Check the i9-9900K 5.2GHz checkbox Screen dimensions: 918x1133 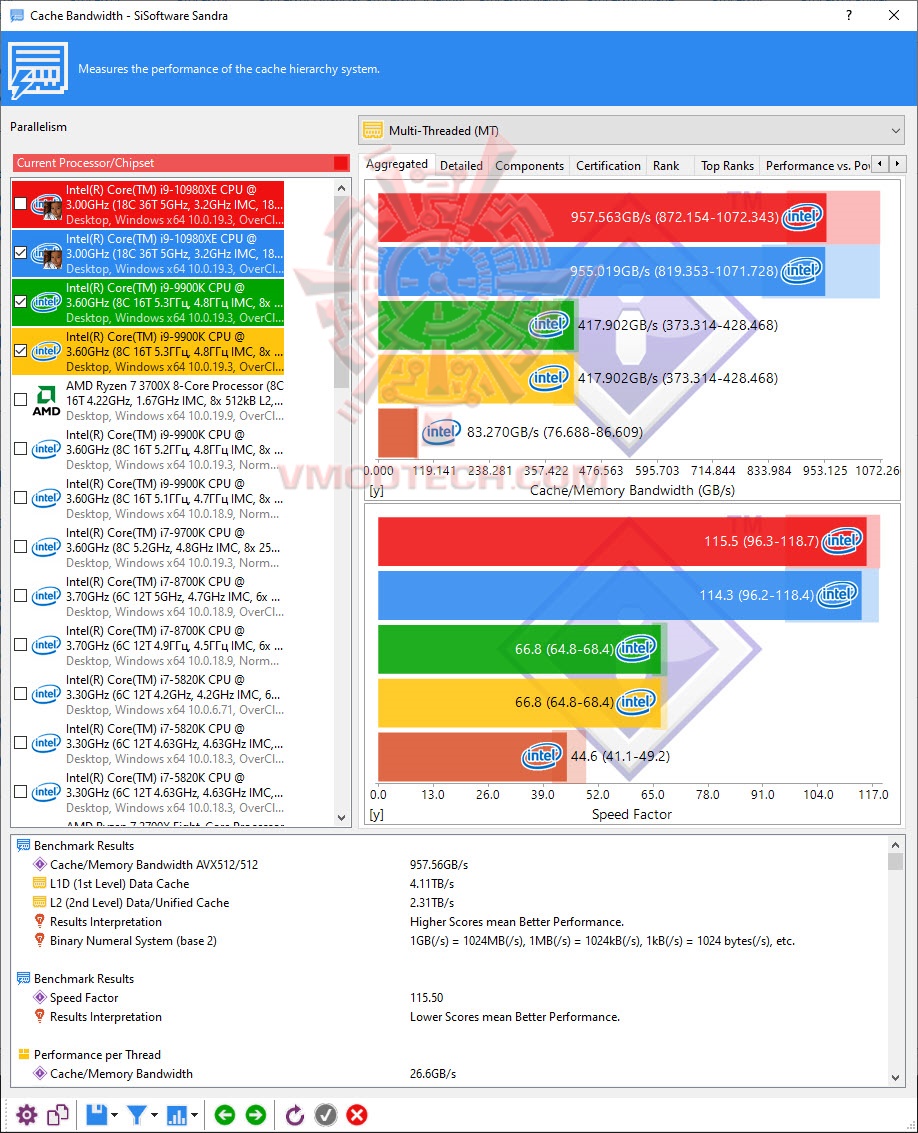(x=20, y=449)
